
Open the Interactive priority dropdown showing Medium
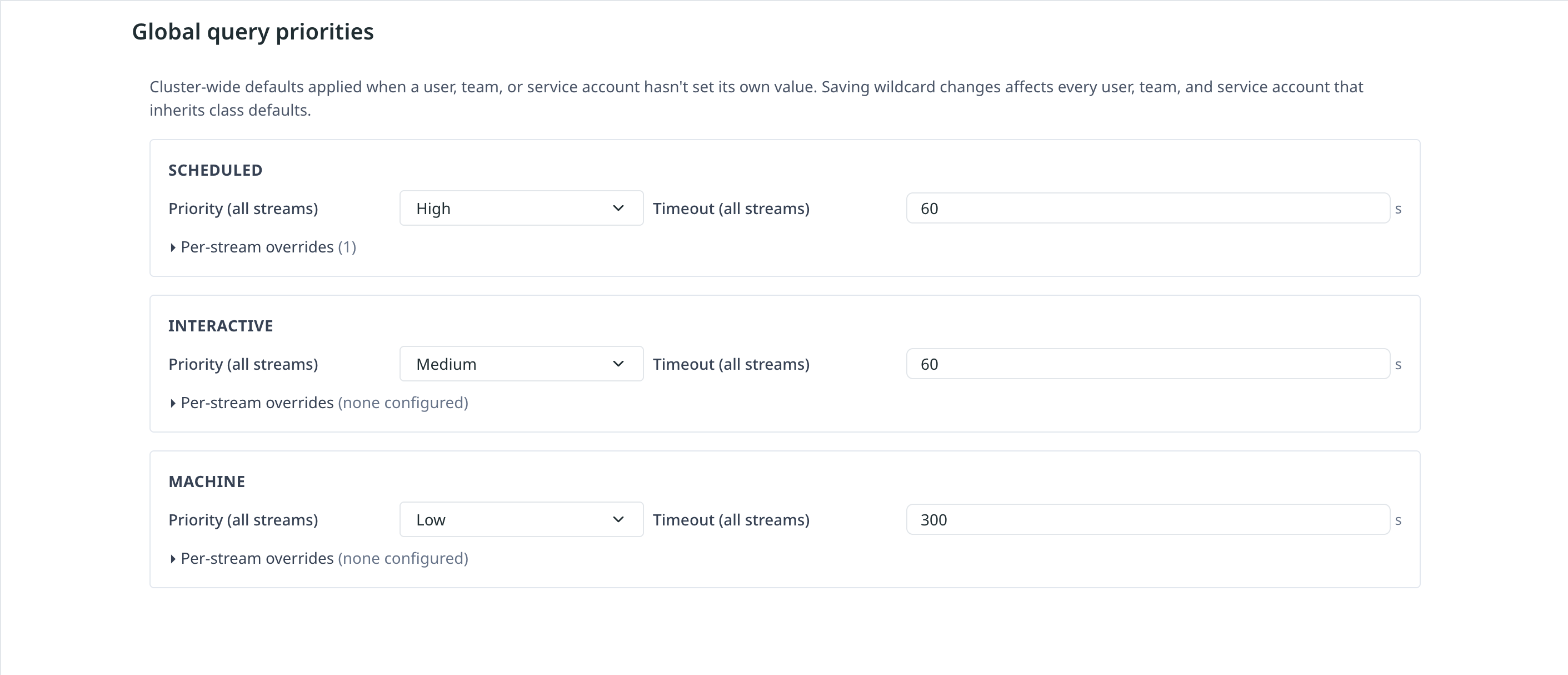click(521, 364)
